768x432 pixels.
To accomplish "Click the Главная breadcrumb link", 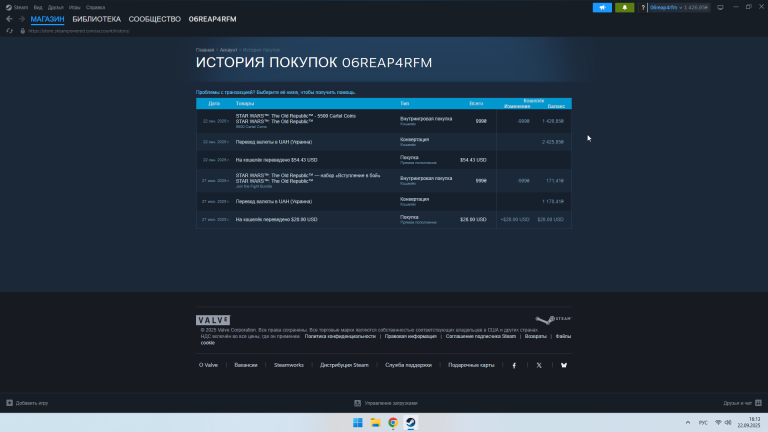I will (x=205, y=50).
